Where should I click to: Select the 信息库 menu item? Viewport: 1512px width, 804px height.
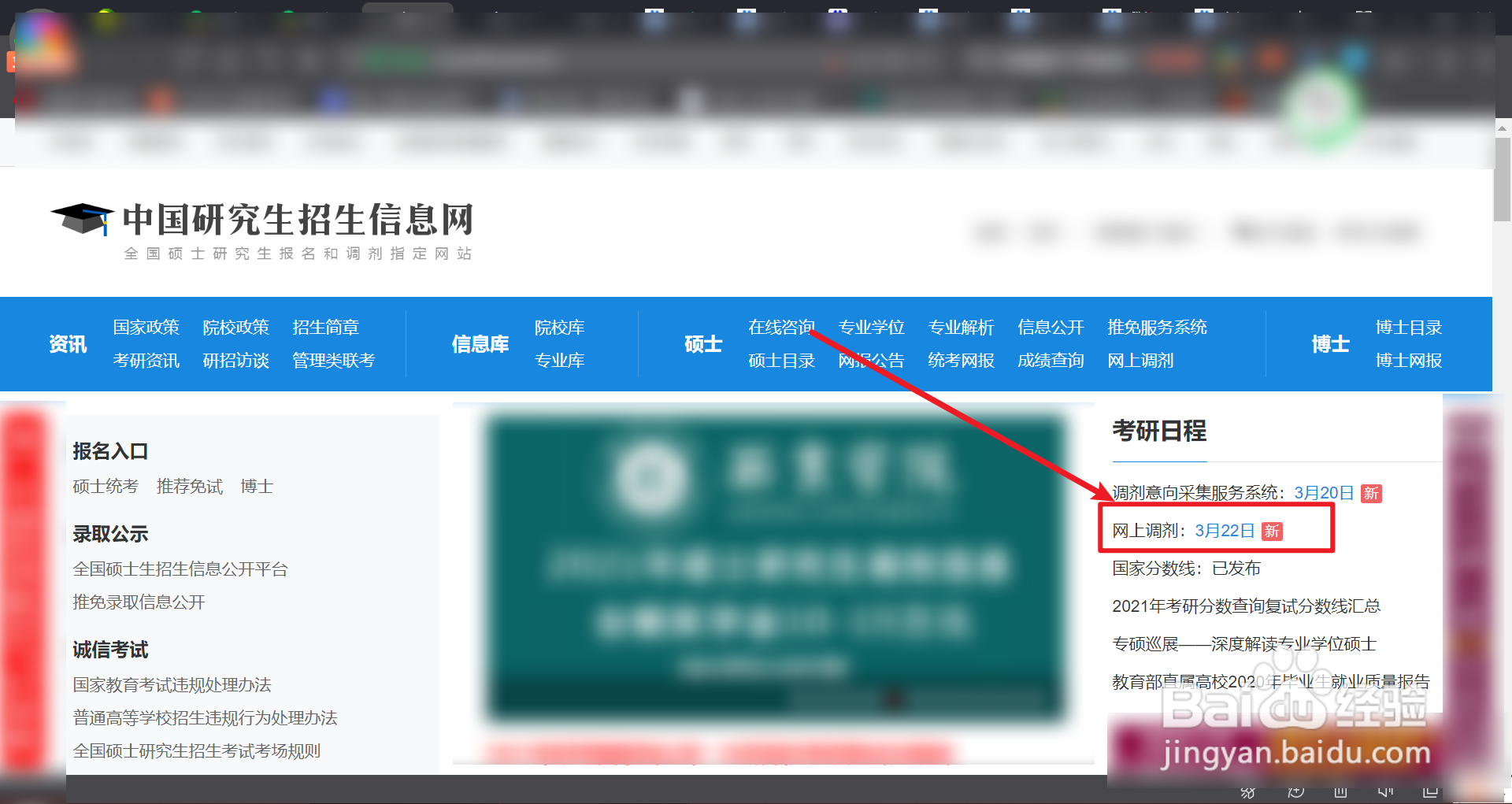(480, 344)
